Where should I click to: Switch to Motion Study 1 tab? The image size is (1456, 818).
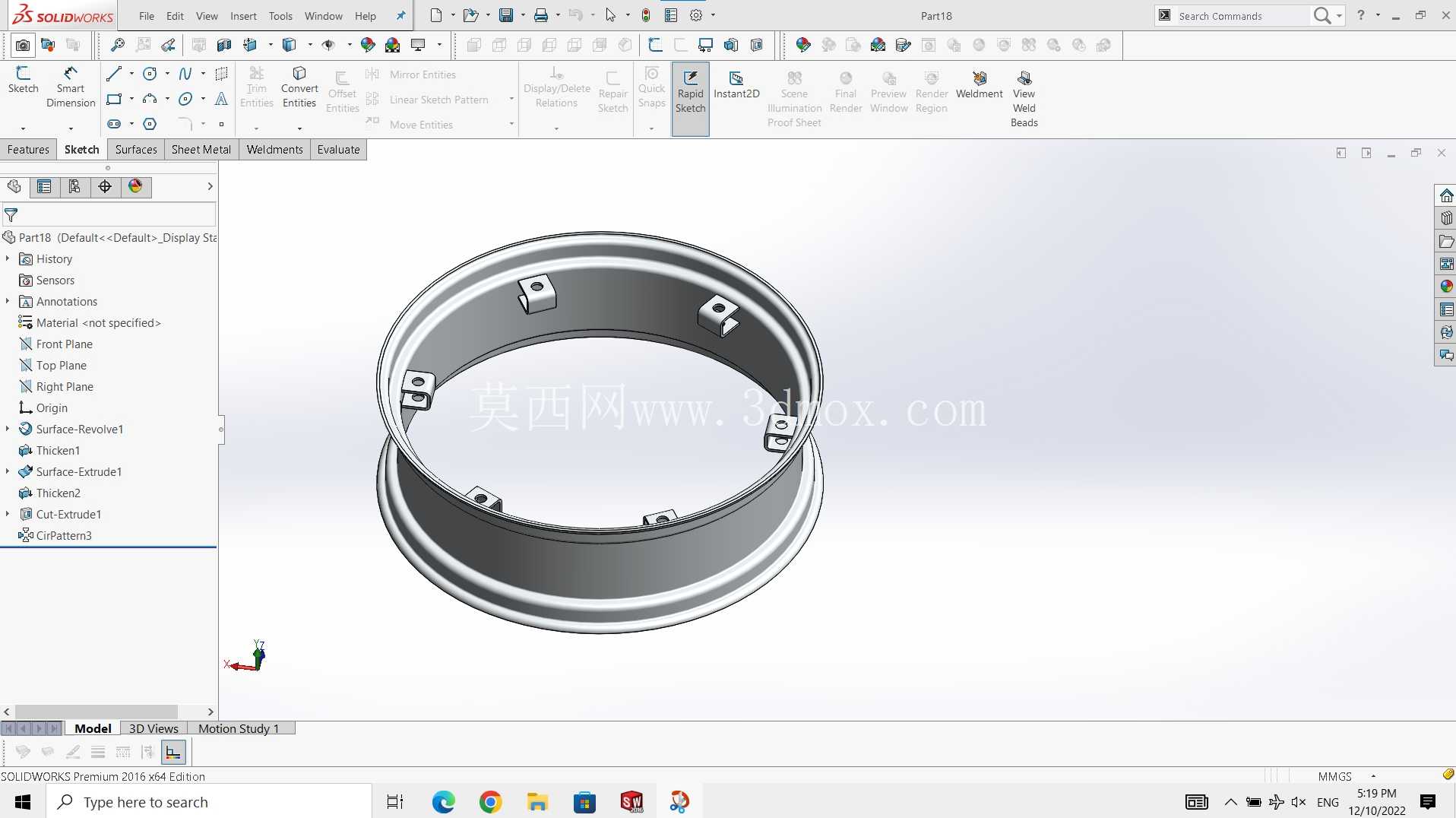tap(238, 728)
